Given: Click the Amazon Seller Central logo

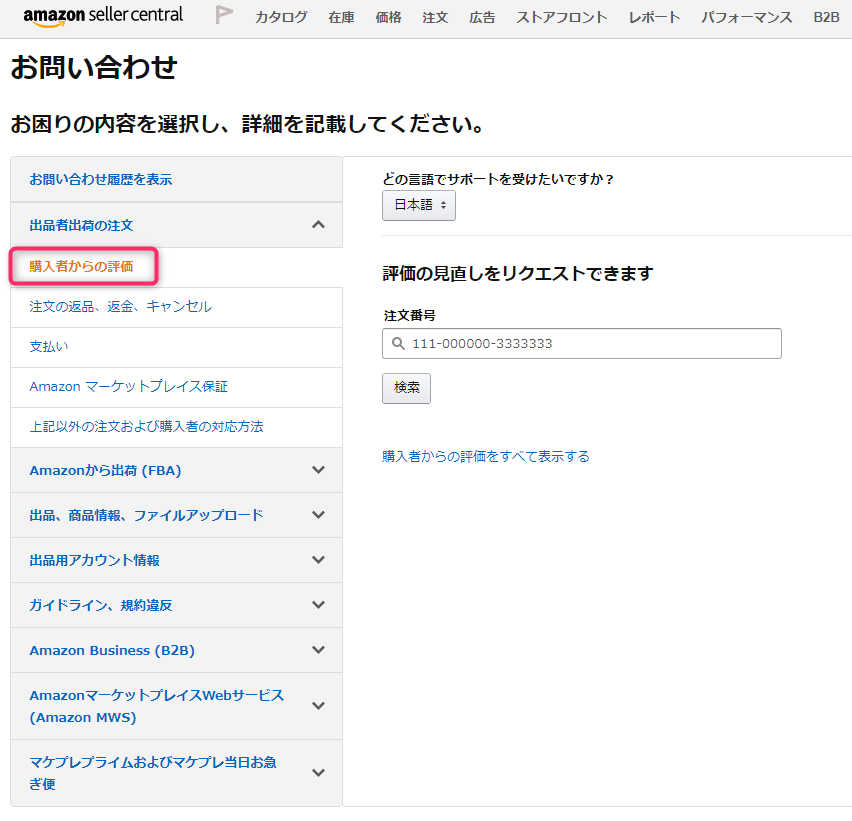Looking at the screenshot, I should [103, 16].
